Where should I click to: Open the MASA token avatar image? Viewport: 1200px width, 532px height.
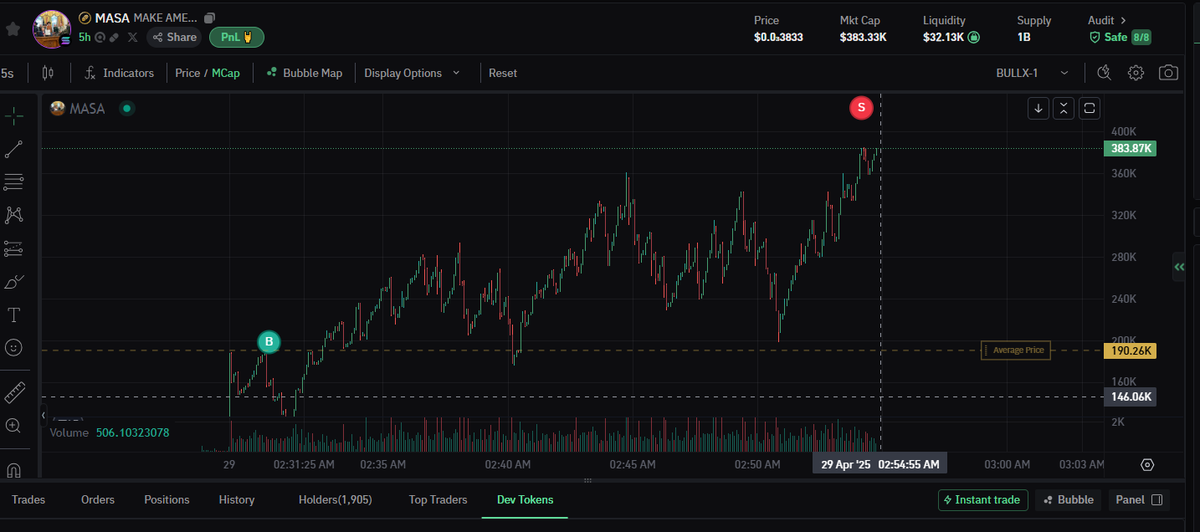click(x=50, y=28)
